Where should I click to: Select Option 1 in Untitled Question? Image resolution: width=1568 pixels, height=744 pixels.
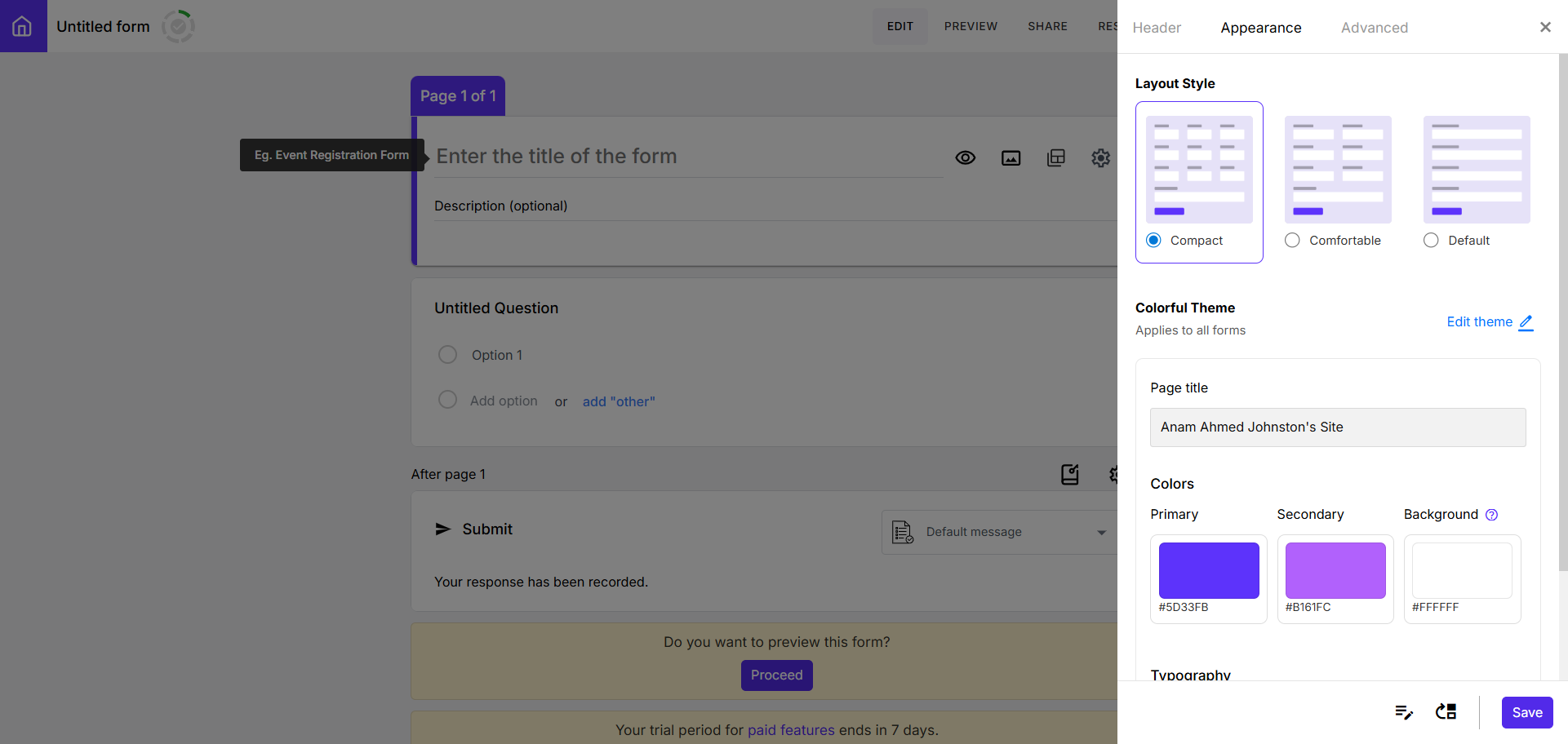(x=447, y=354)
